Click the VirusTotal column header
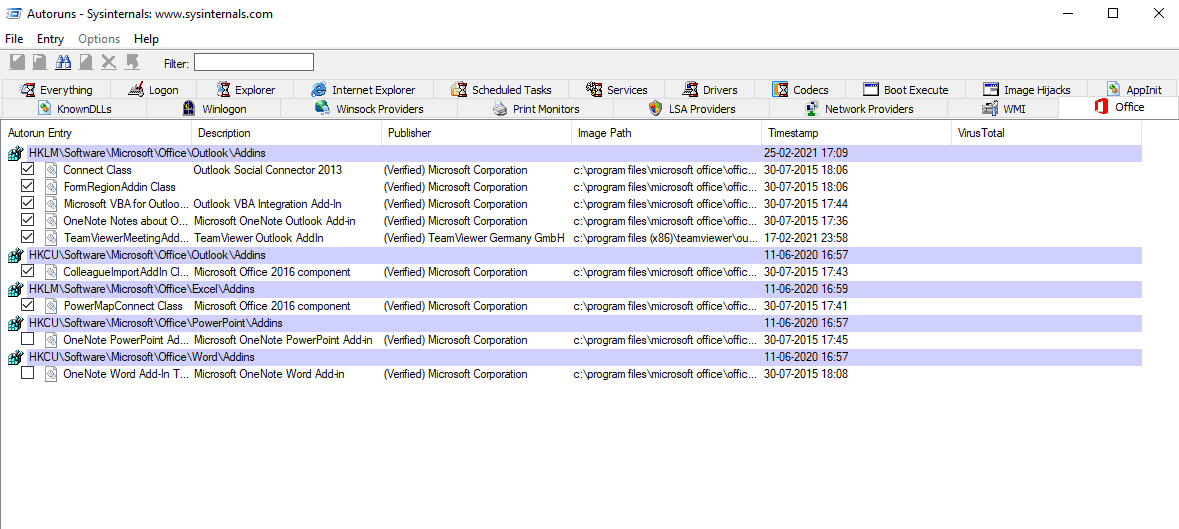Viewport: 1179px width, 529px height. (x=1047, y=133)
